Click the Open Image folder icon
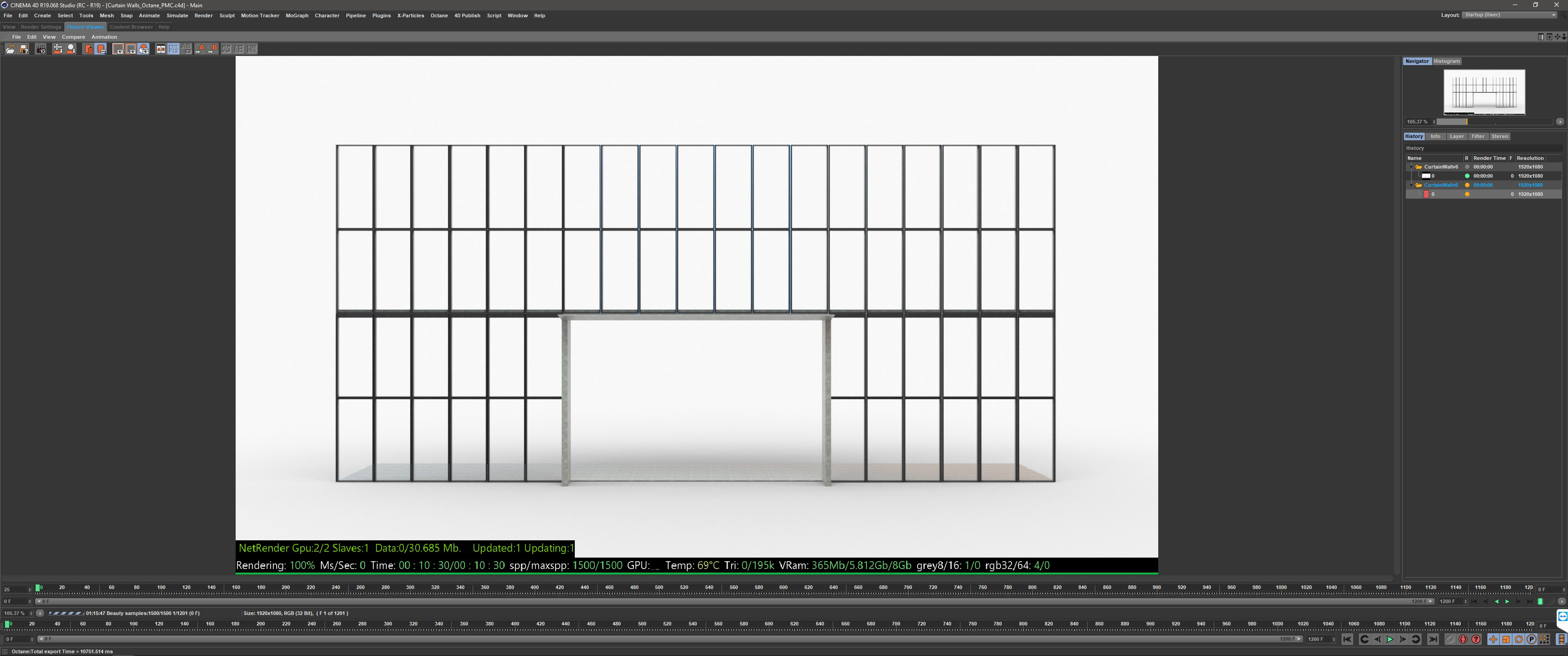This screenshot has height=656, width=1568. click(10, 49)
